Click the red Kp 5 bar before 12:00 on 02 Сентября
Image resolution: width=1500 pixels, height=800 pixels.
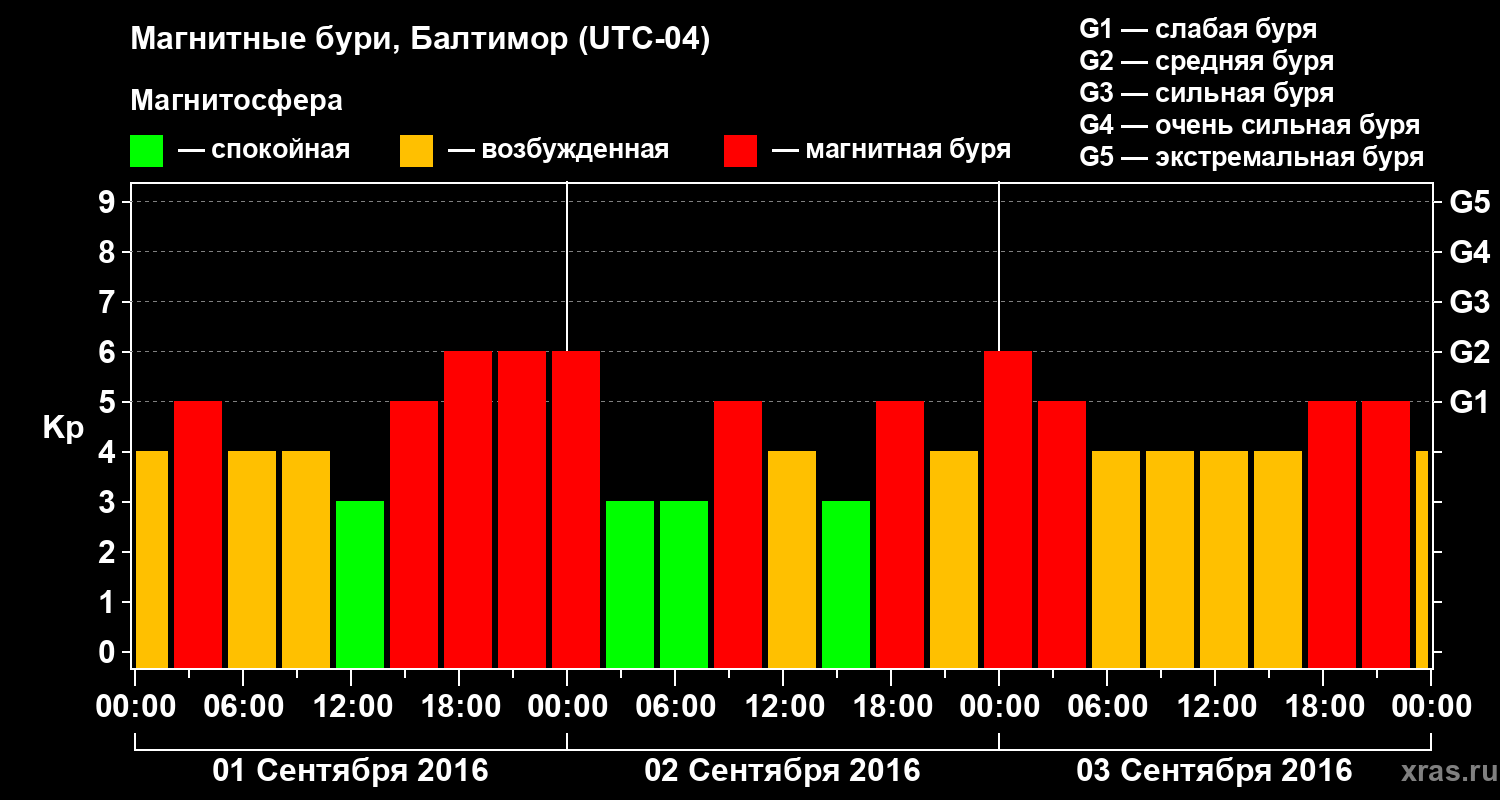pyautogui.click(x=738, y=534)
